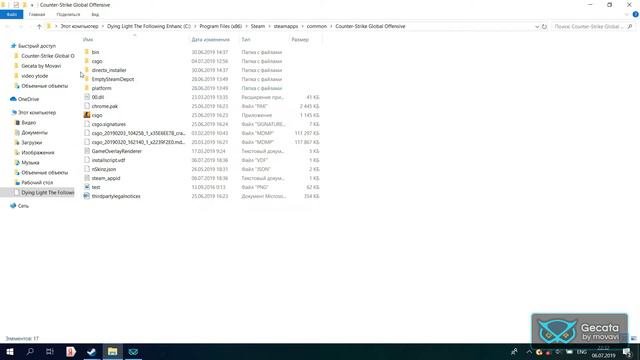Select Downloads under This PC
This screenshot has width=640, height=360.
tap(31, 142)
